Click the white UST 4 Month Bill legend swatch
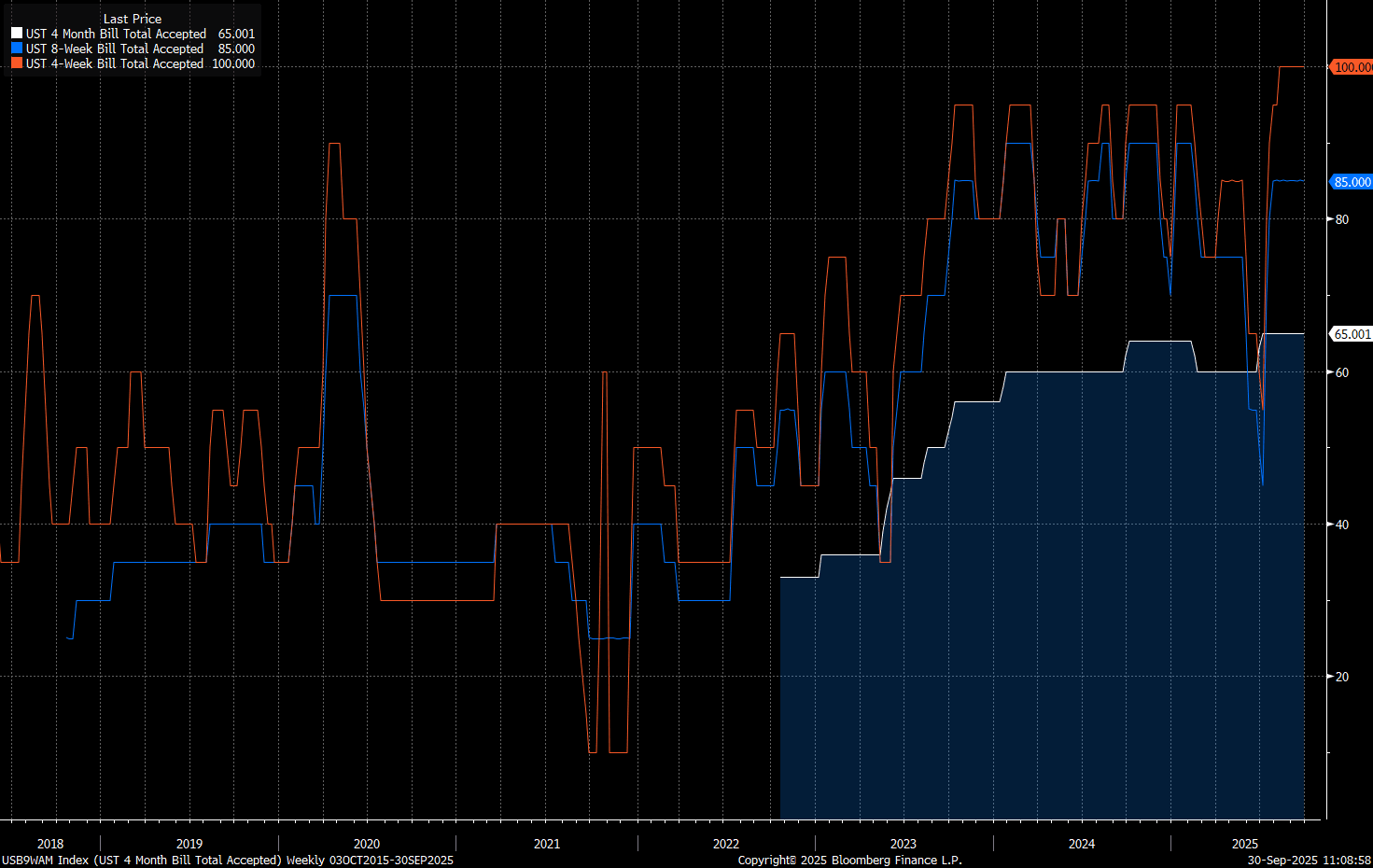1373x868 pixels. coord(17,34)
